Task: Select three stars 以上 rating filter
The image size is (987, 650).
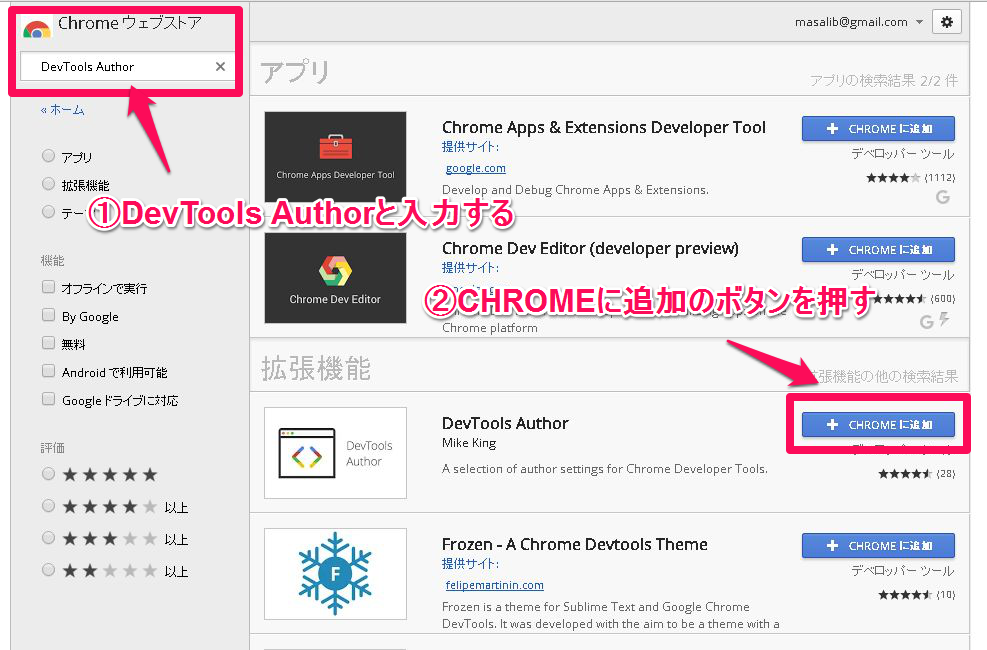Action: [x=48, y=537]
